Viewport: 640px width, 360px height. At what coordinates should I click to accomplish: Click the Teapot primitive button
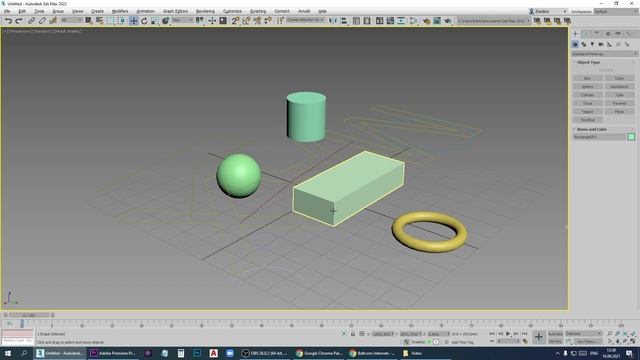(x=588, y=111)
